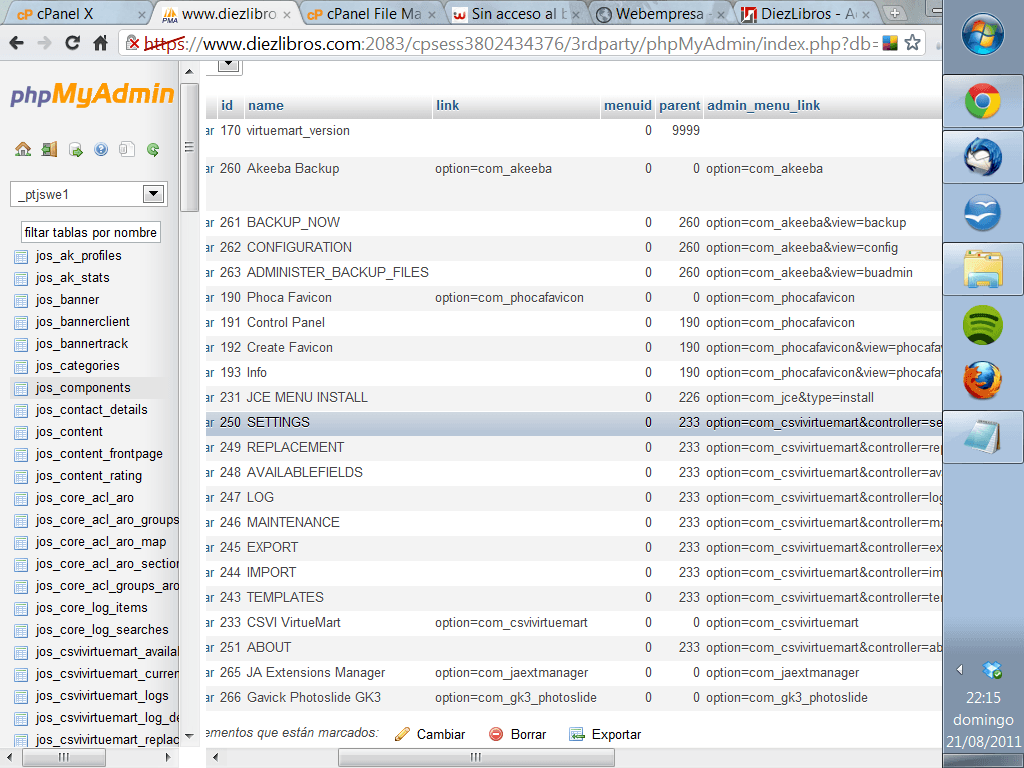The width and height of the screenshot is (1024, 768).
Task: Select the CSVI VirtueMart name cell
Action: coord(293,622)
